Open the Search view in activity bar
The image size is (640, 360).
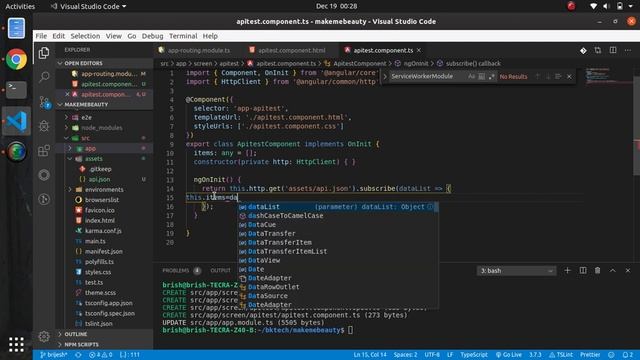(44, 77)
